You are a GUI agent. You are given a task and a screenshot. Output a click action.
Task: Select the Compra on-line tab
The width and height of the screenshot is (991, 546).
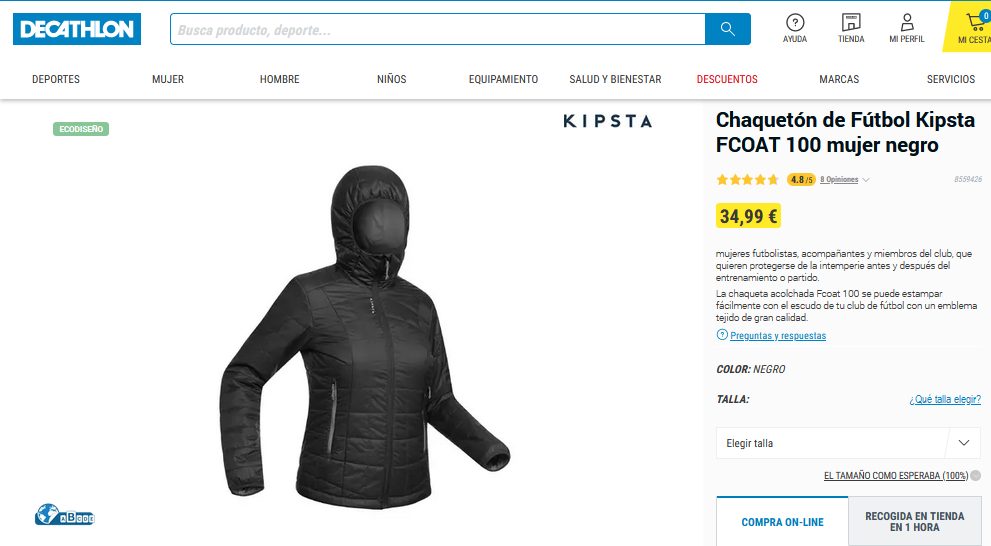click(782, 522)
